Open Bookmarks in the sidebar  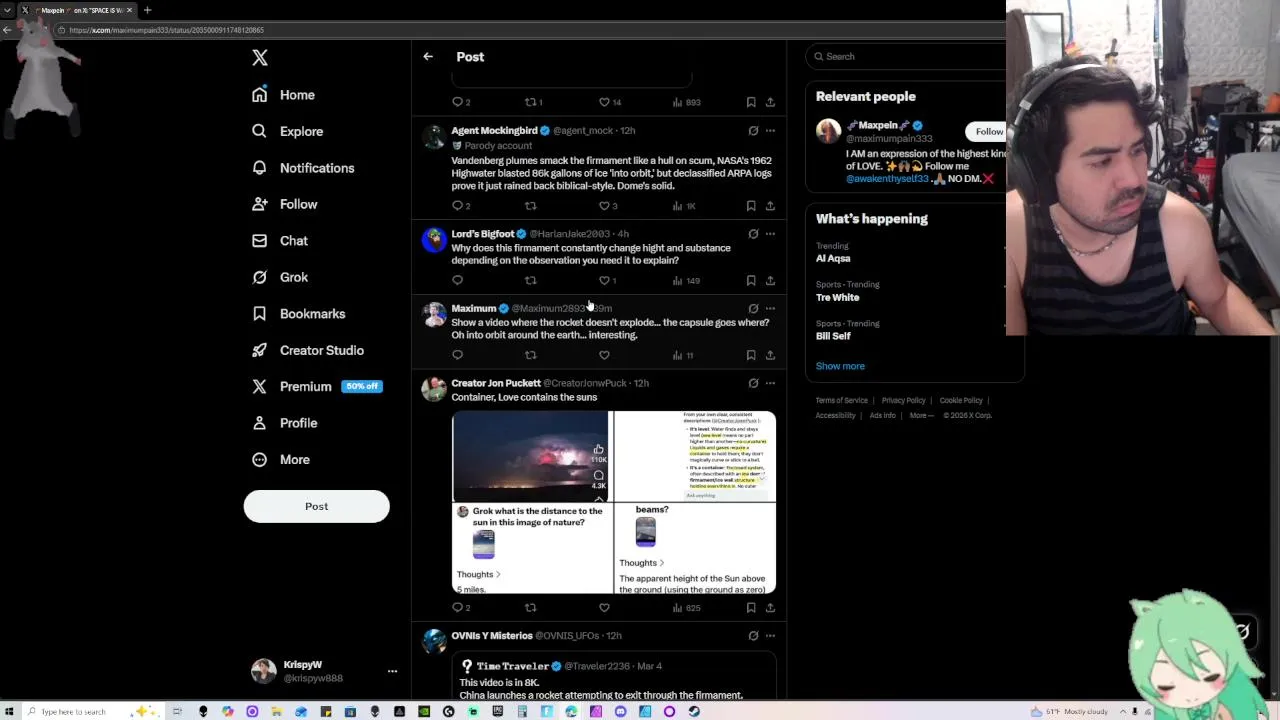coord(299,314)
